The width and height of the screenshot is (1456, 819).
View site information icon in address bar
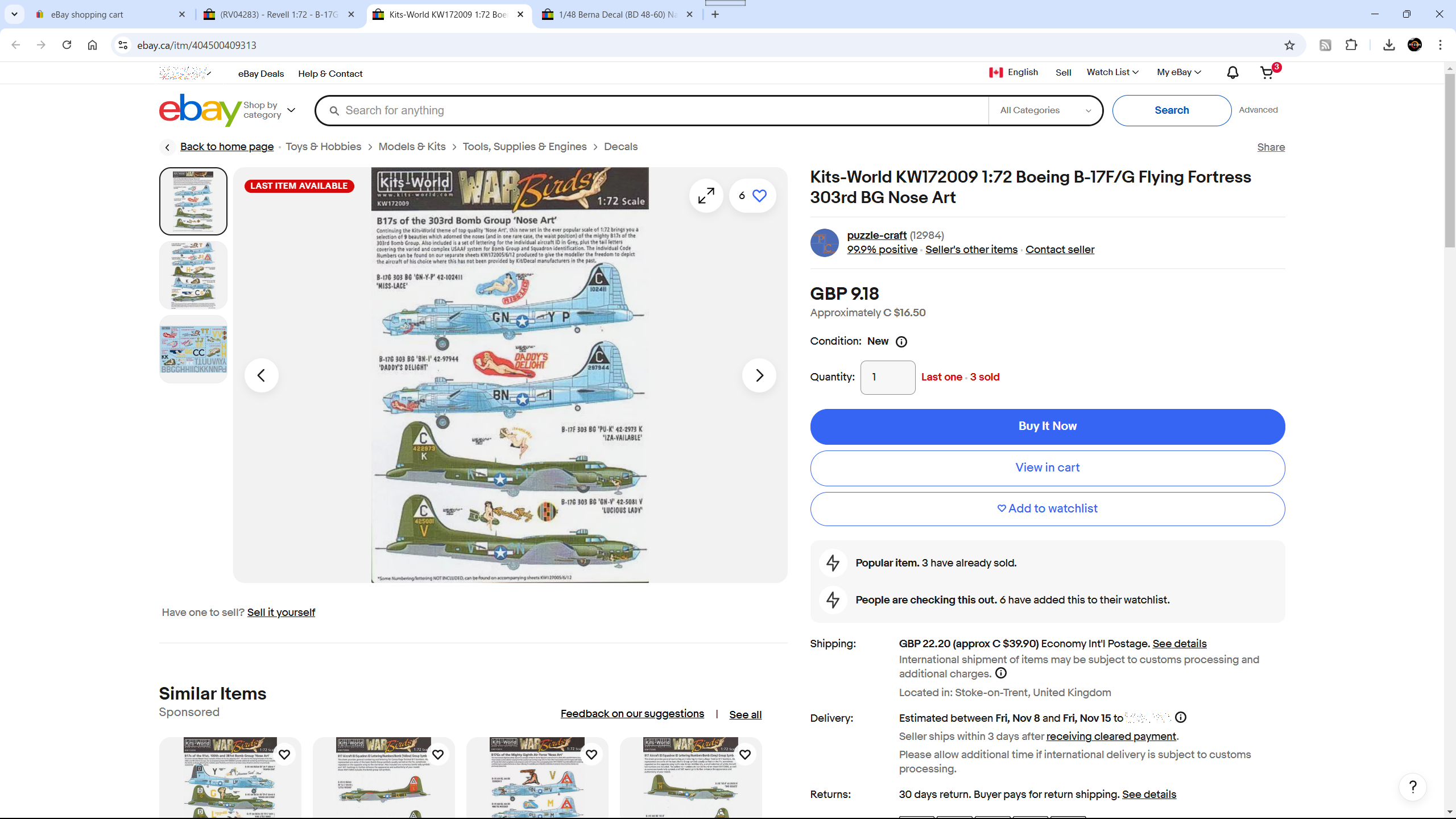coord(123,45)
